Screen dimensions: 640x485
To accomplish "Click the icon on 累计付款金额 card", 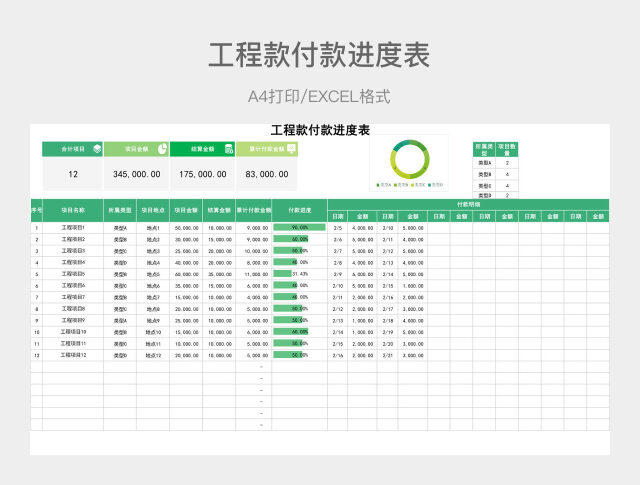I will (x=291, y=149).
